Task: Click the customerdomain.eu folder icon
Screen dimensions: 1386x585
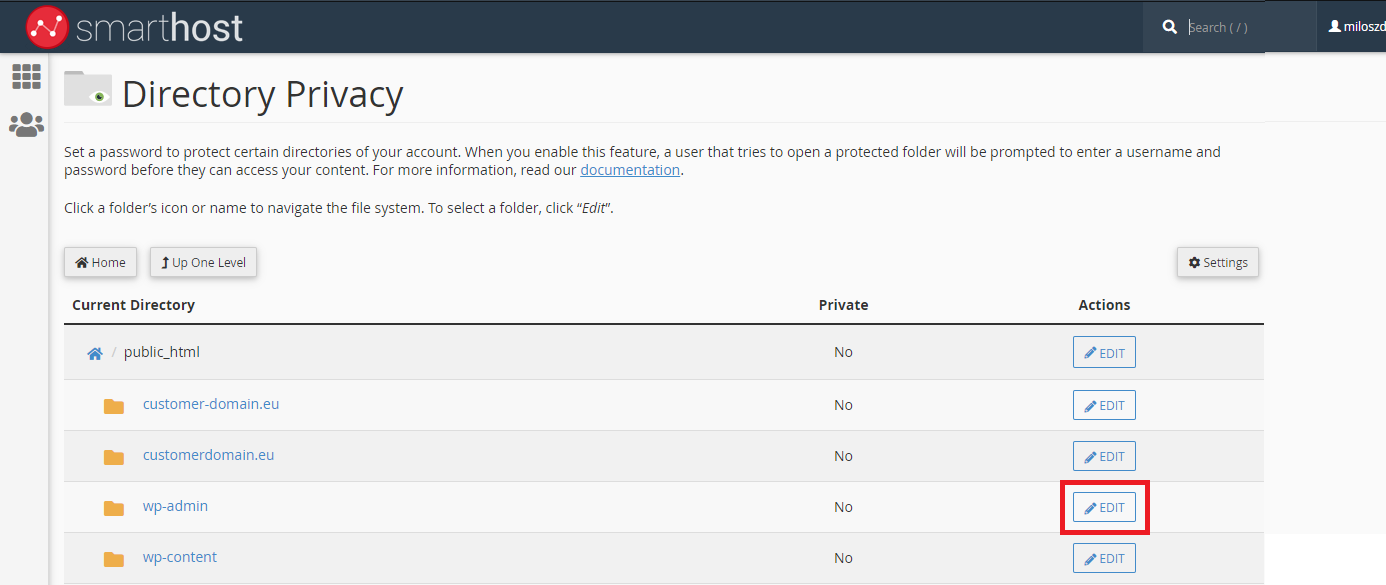Action: 114,457
